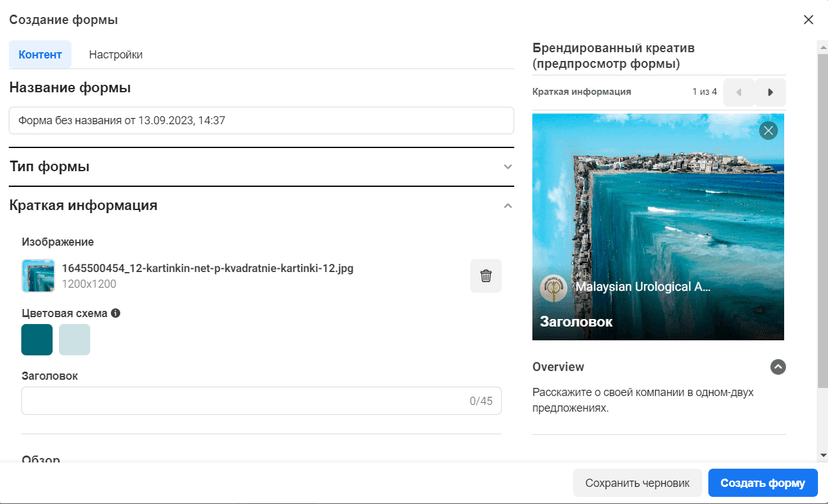The width and height of the screenshot is (828, 504).
Task: Click the Malaysian Urological page logo
Action: 553,287
